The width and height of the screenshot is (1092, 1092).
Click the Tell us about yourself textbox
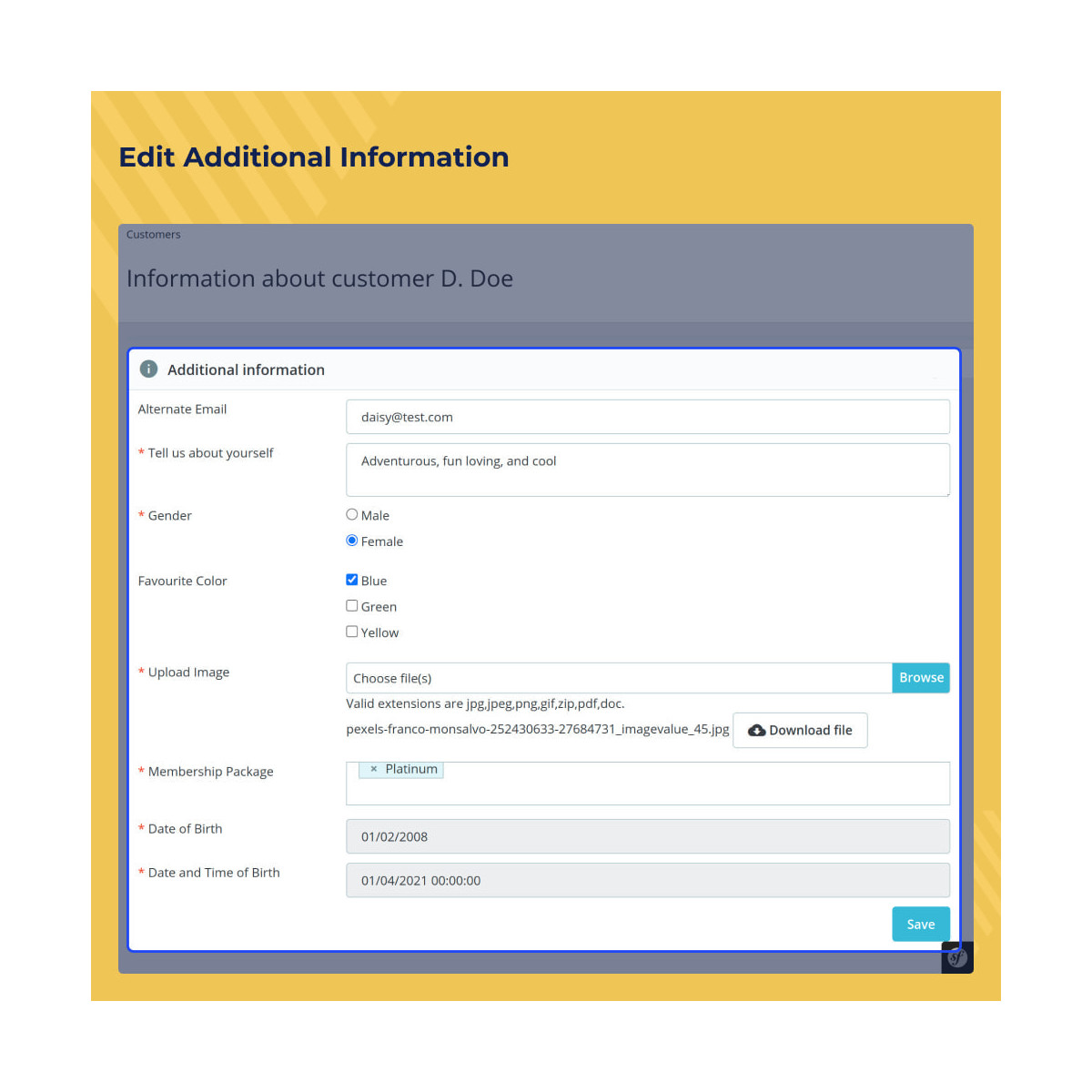[648, 470]
